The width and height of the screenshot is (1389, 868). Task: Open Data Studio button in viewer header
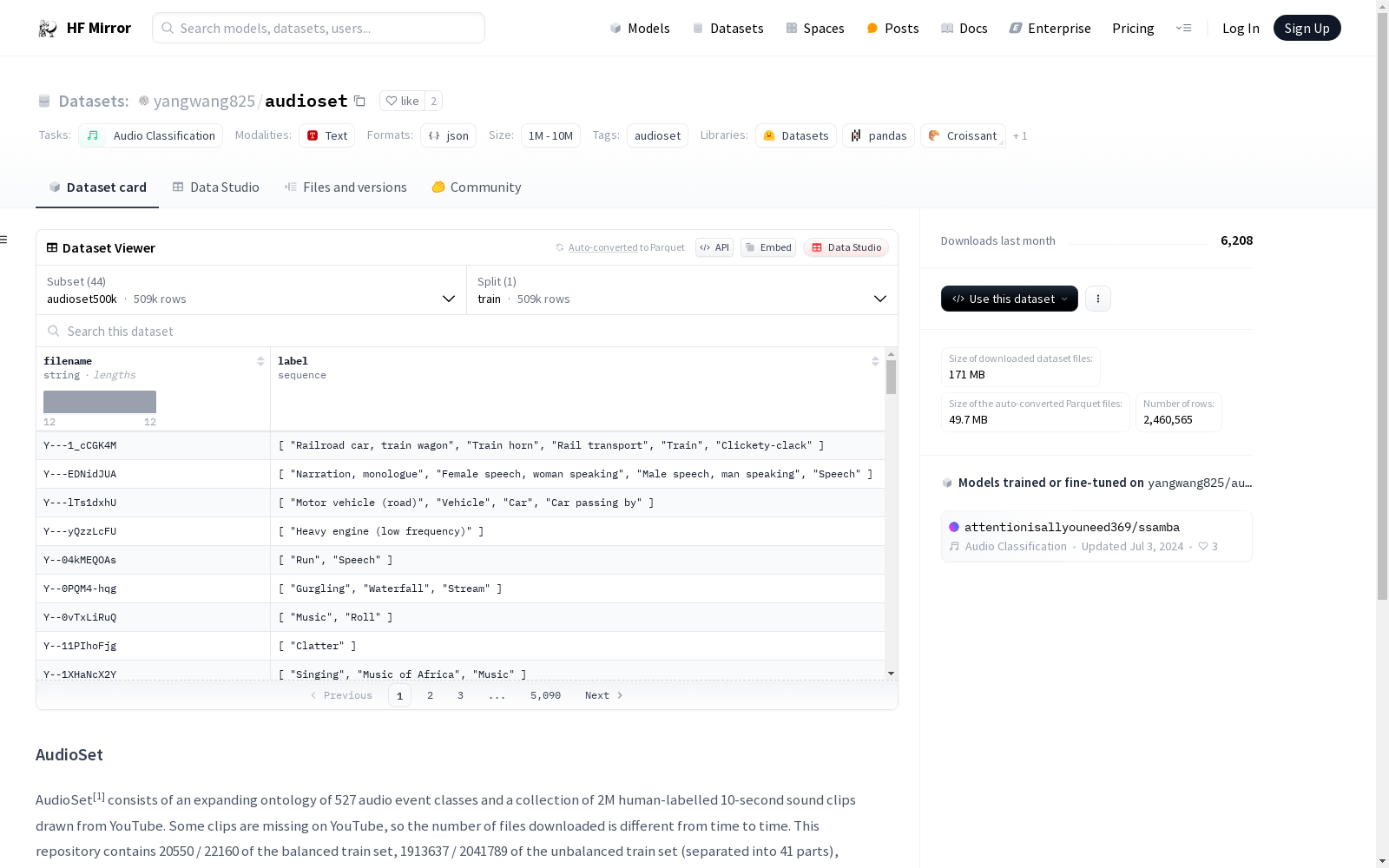pyautogui.click(x=846, y=247)
